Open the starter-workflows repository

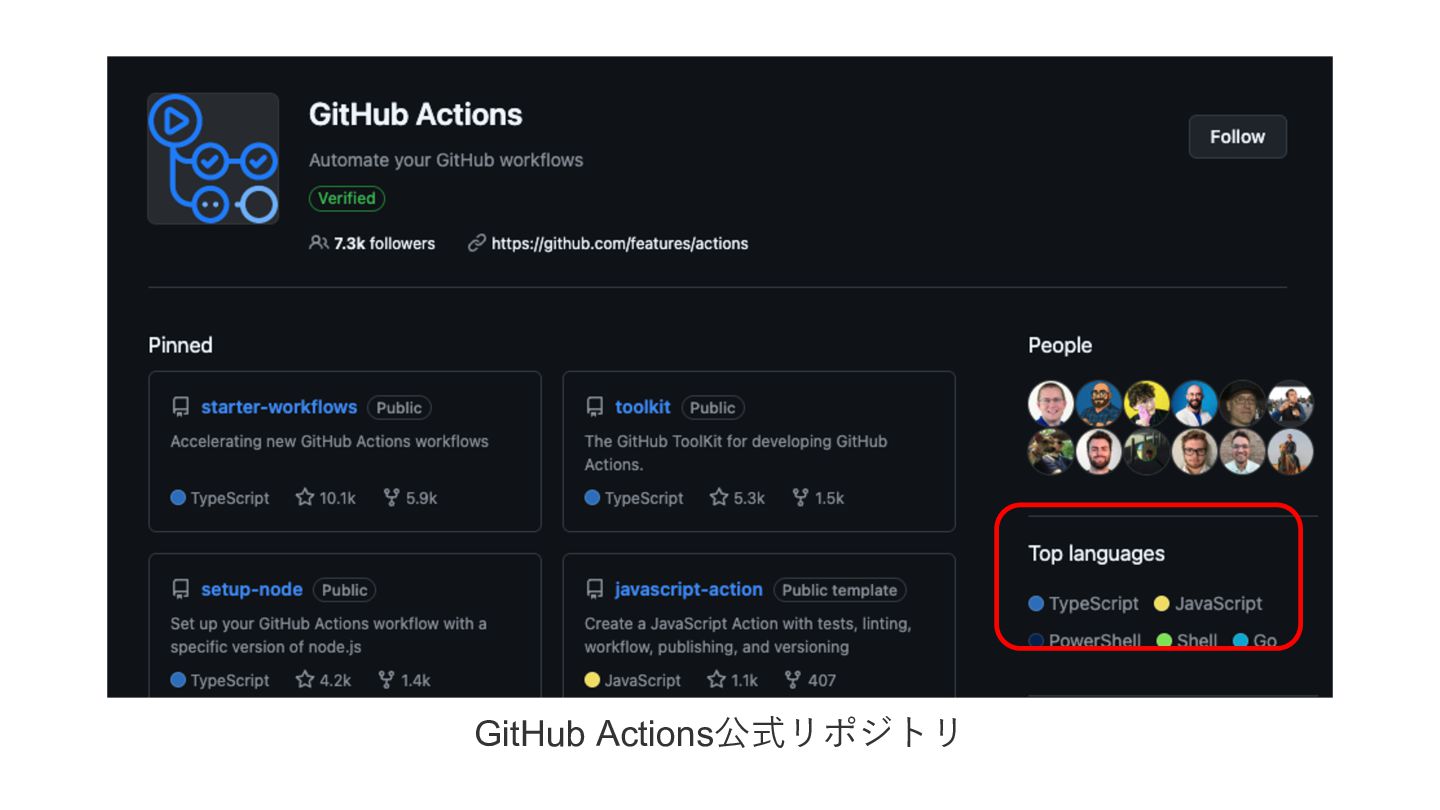(x=279, y=407)
